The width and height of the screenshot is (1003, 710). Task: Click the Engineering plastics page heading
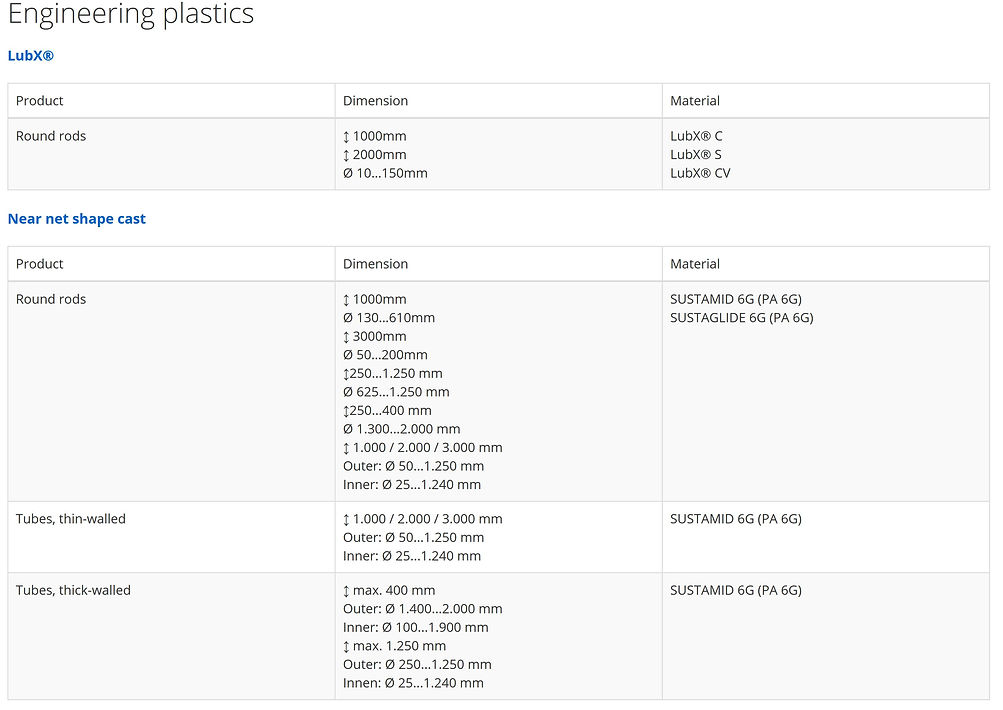pyautogui.click(x=131, y=15)
